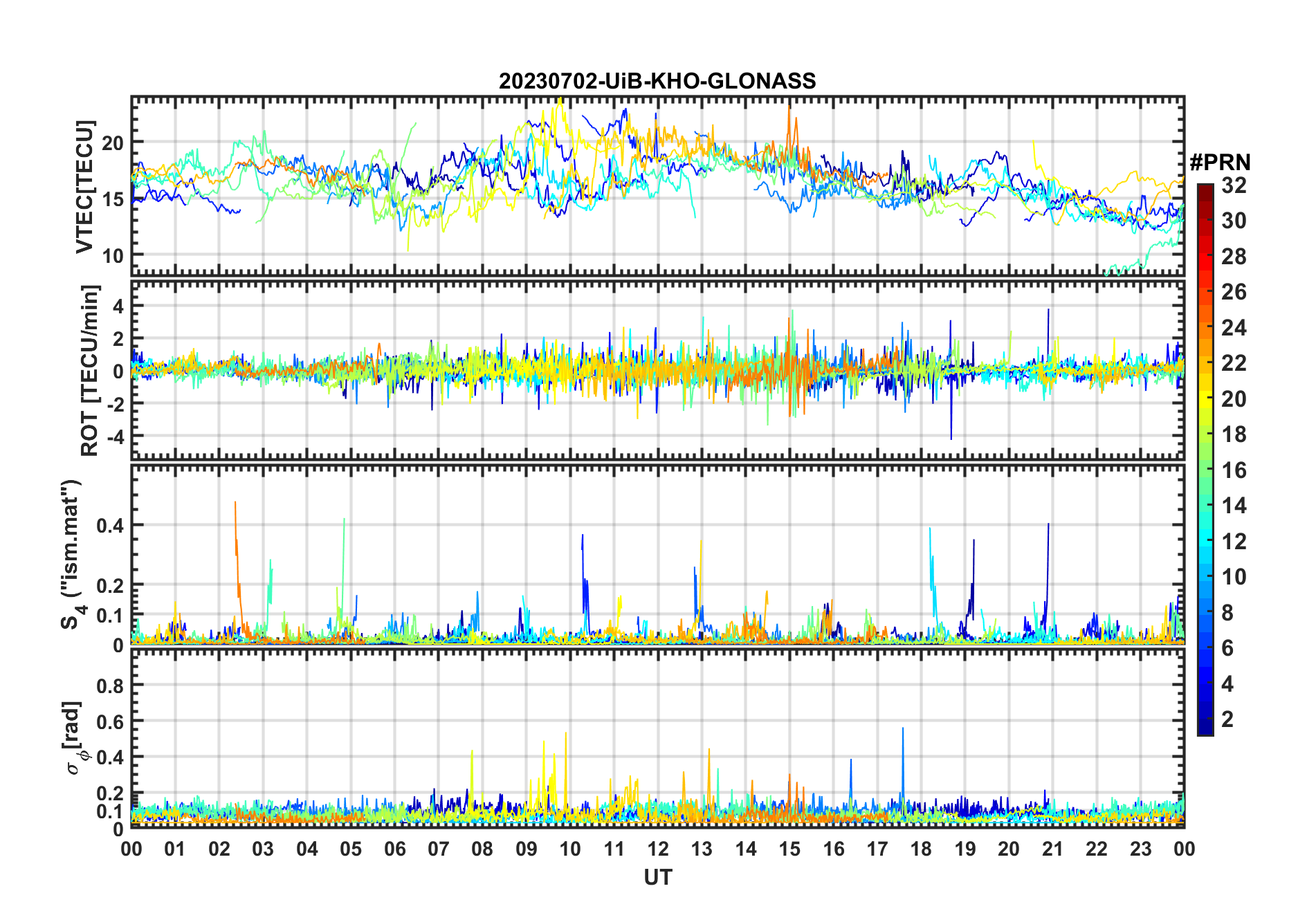Pick the colorbar tick label 32
The width and height of the screenshot is (1316, 920).
tap(1234, 185)
